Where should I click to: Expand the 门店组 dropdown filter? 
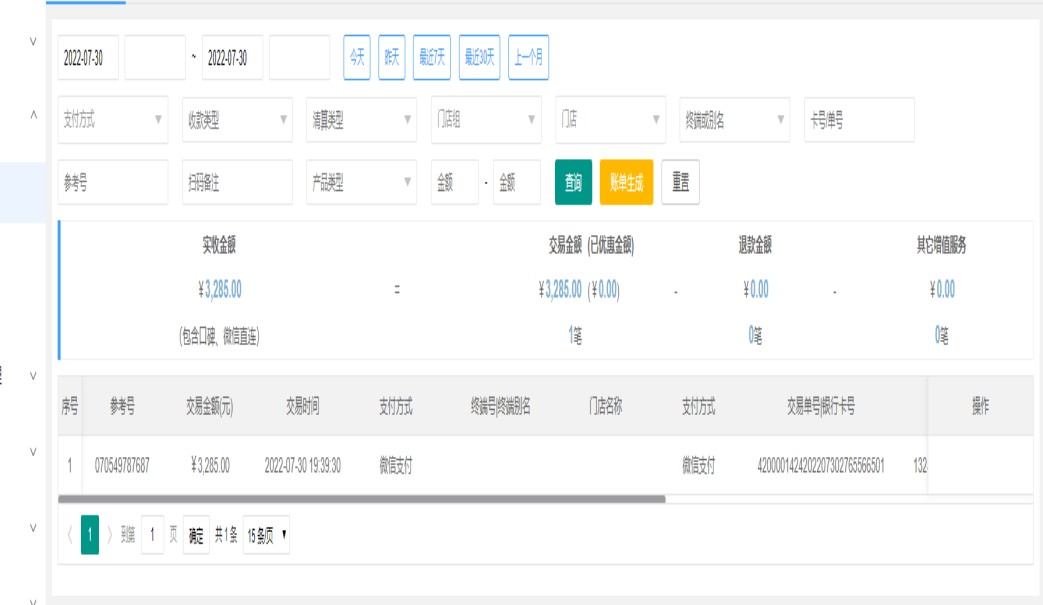pos(485,120)
